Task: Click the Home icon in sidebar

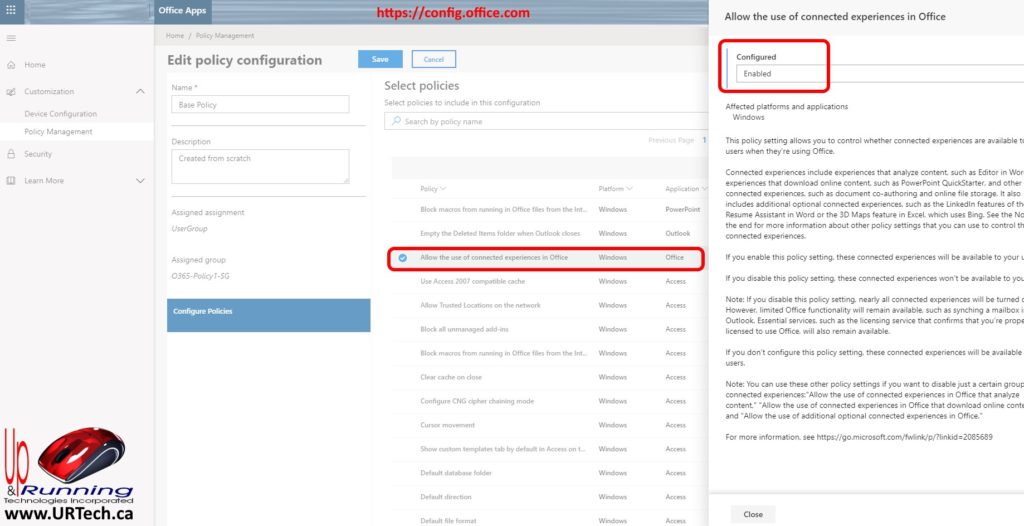Action: (11, 65)
